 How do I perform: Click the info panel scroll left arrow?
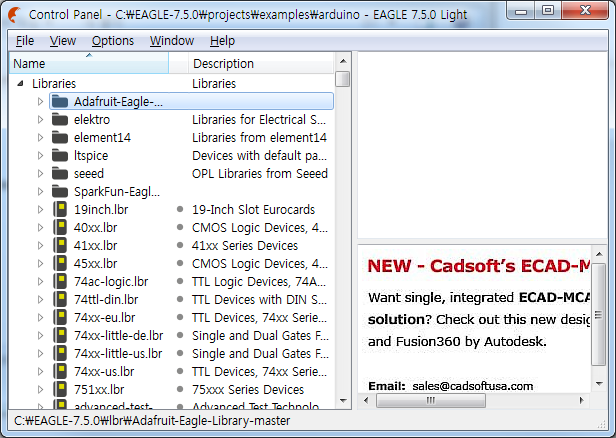click(366, 400)
